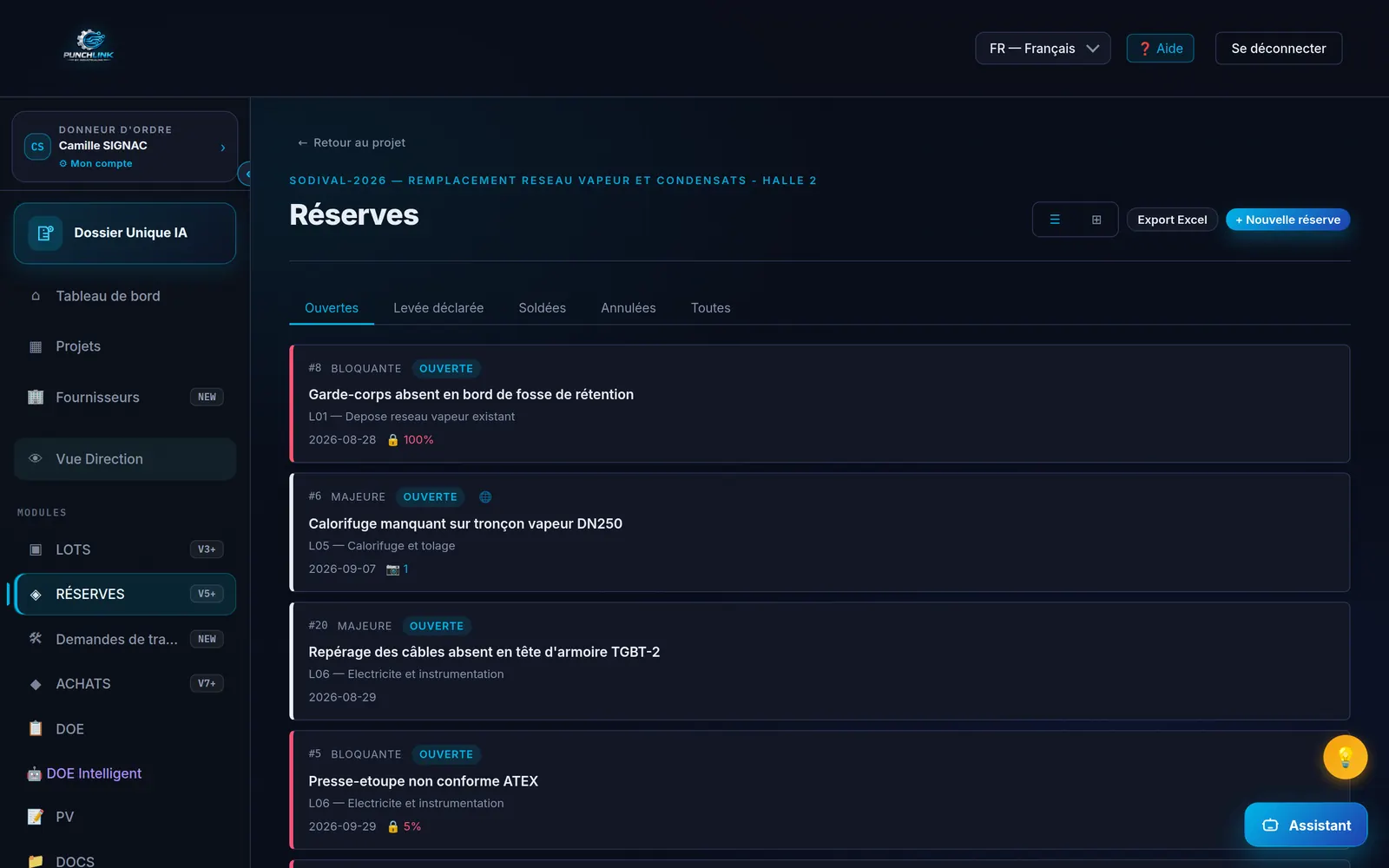Viewport: 1389px width, 868px height.
Task: Switch to list view
Action: [1055, 220]
